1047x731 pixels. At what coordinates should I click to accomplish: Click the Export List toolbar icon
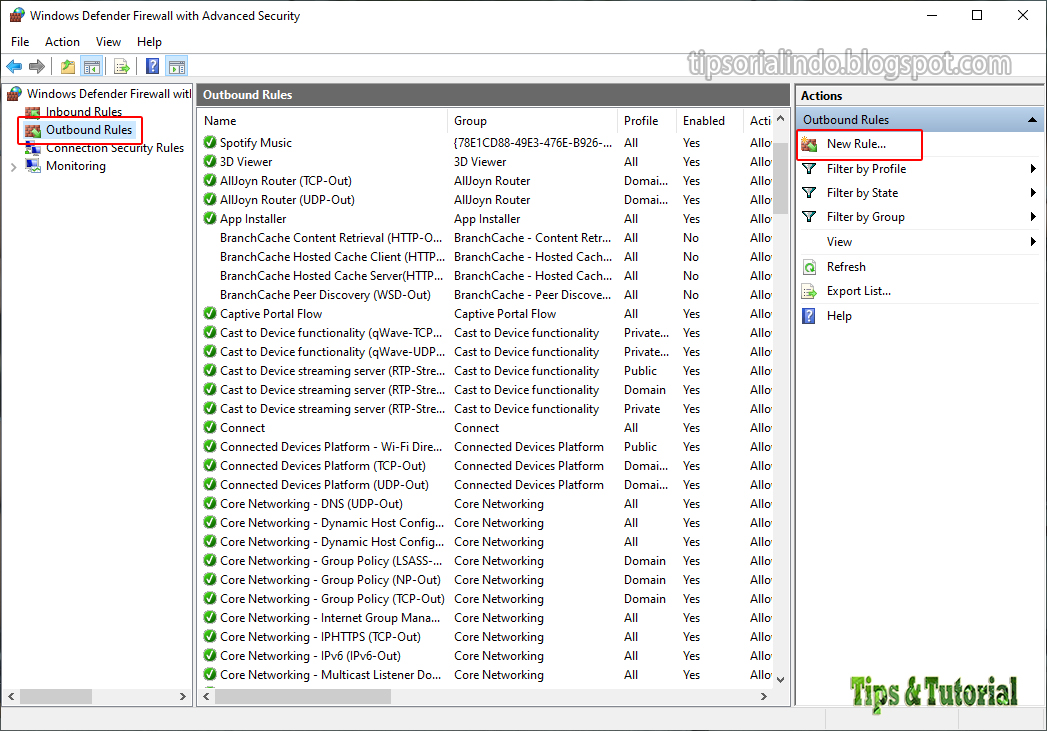119,66
